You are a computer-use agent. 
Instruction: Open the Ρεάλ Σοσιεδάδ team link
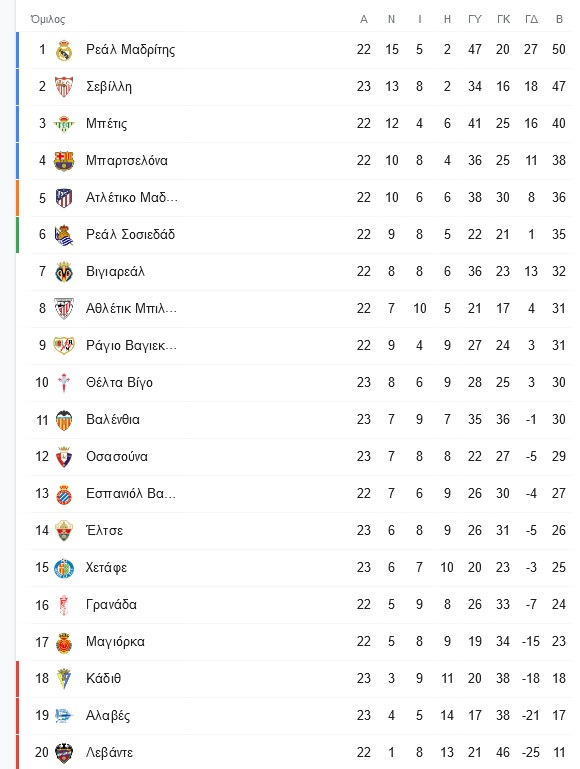pos(130,234)
